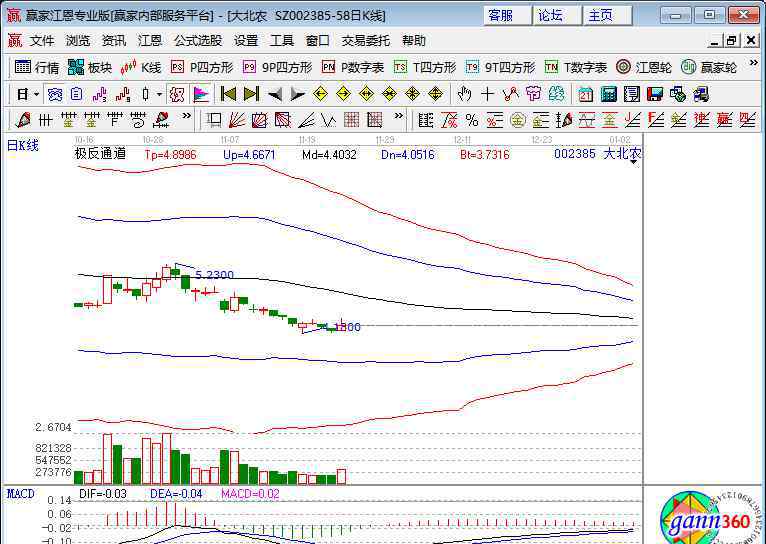Click the 极反通道 indicator label
Viewport: 766px width, 544px height.
coord(100,153)
